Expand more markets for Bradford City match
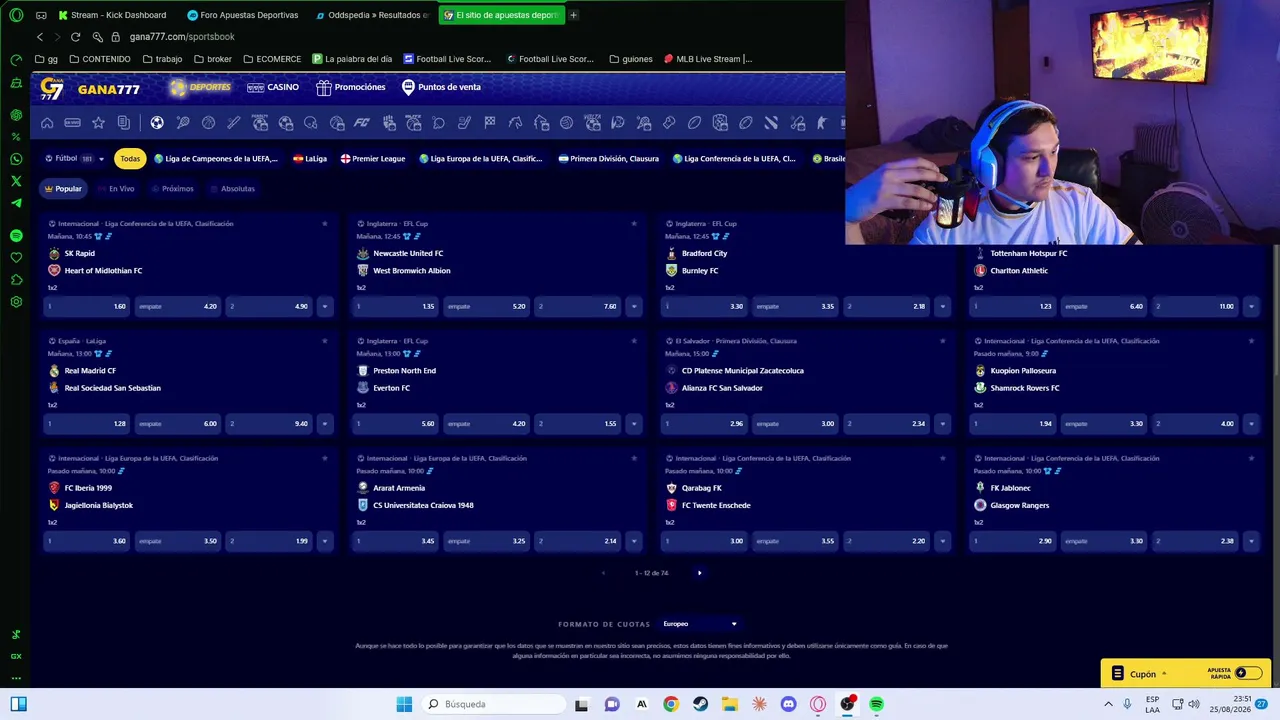 pyautogui.click(x=942, y=306)
